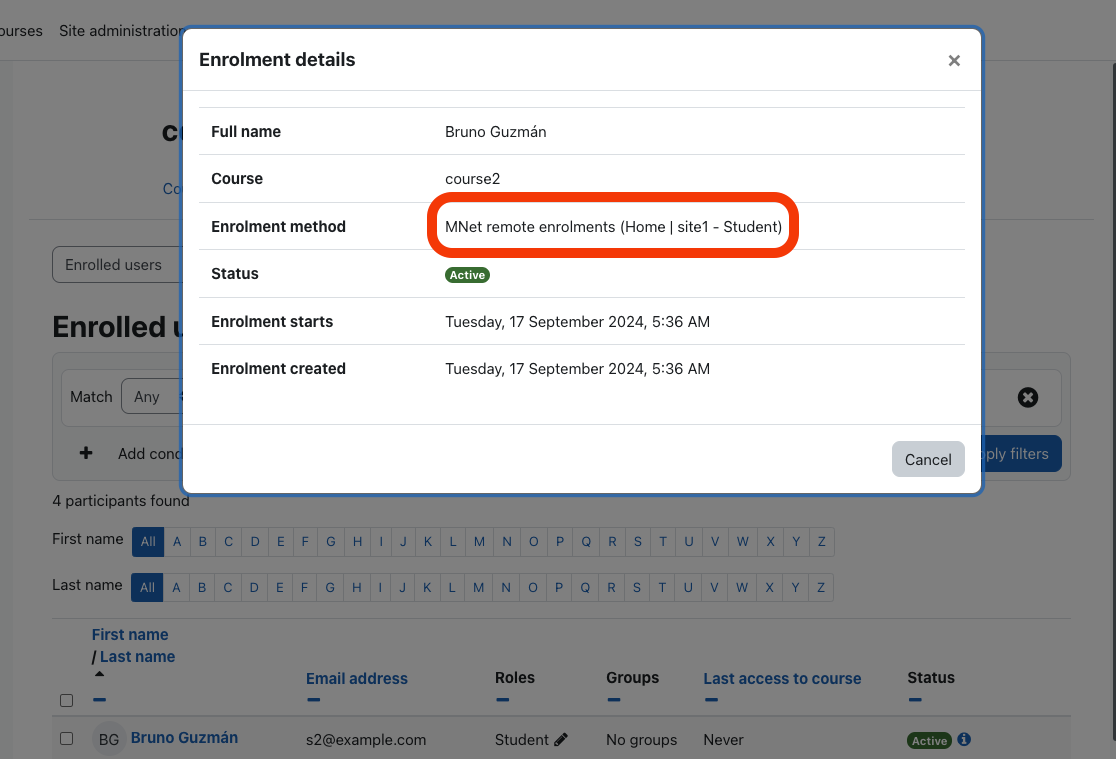Select All in the Last name filter
The width and height of the screenshot is (1116, 759).
click(147, 587)
